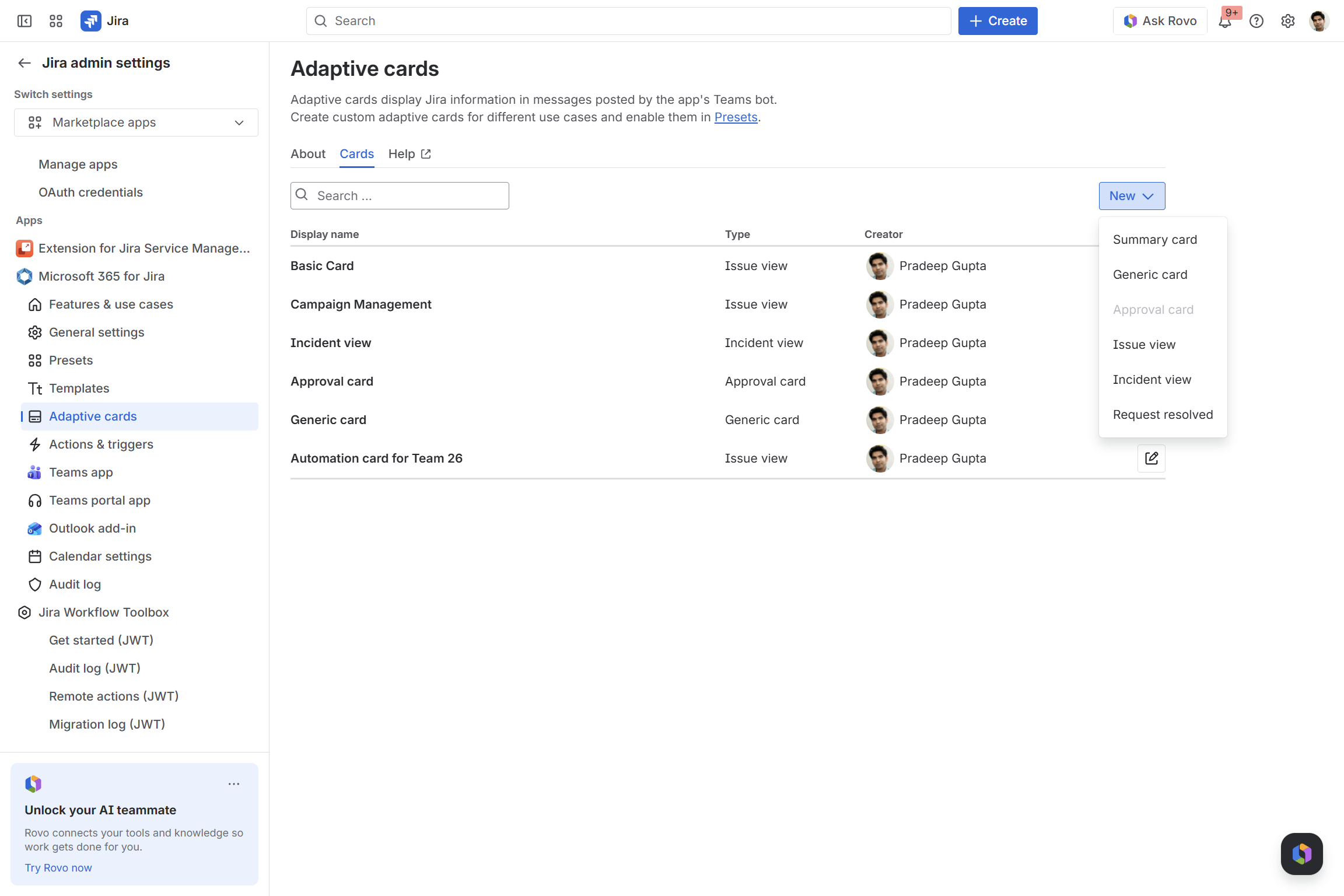Click the Campaign Management row name
This screenshot has width=1344, height=896.
(x=361, y=304)
